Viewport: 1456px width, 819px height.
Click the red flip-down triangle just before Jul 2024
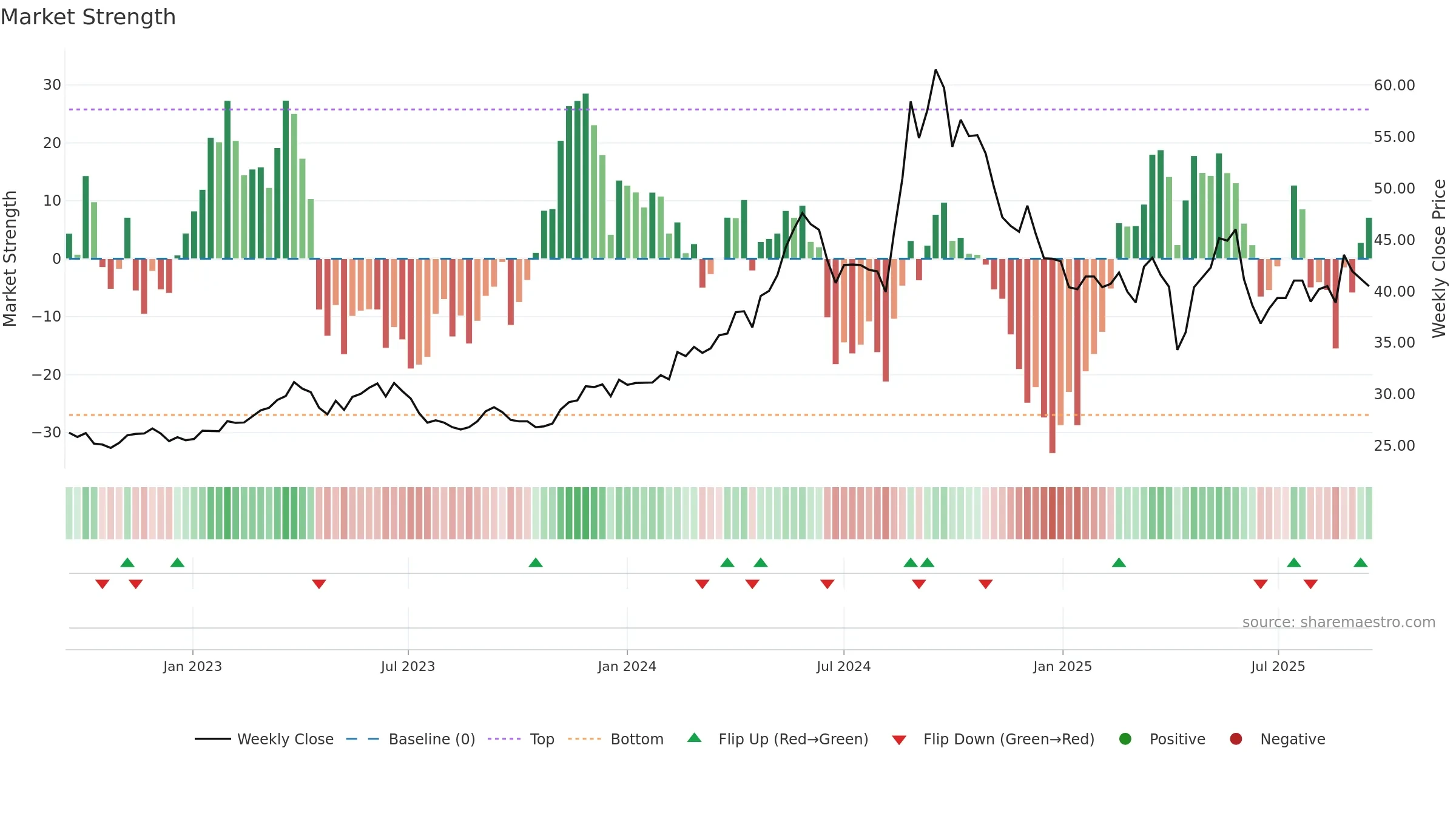pyautogui.click(x=827, y=584)
